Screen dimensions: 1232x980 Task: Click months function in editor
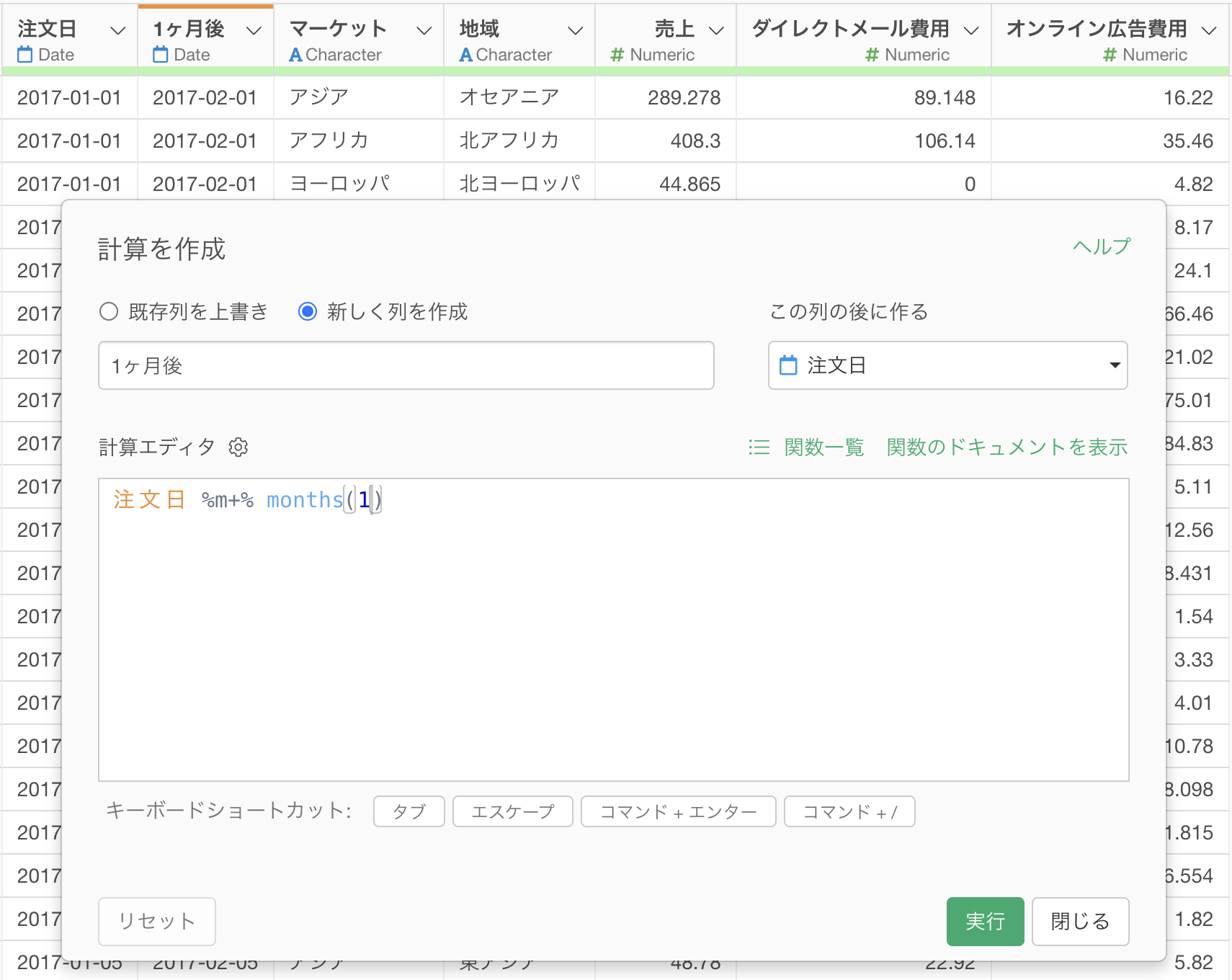(304, 499)
